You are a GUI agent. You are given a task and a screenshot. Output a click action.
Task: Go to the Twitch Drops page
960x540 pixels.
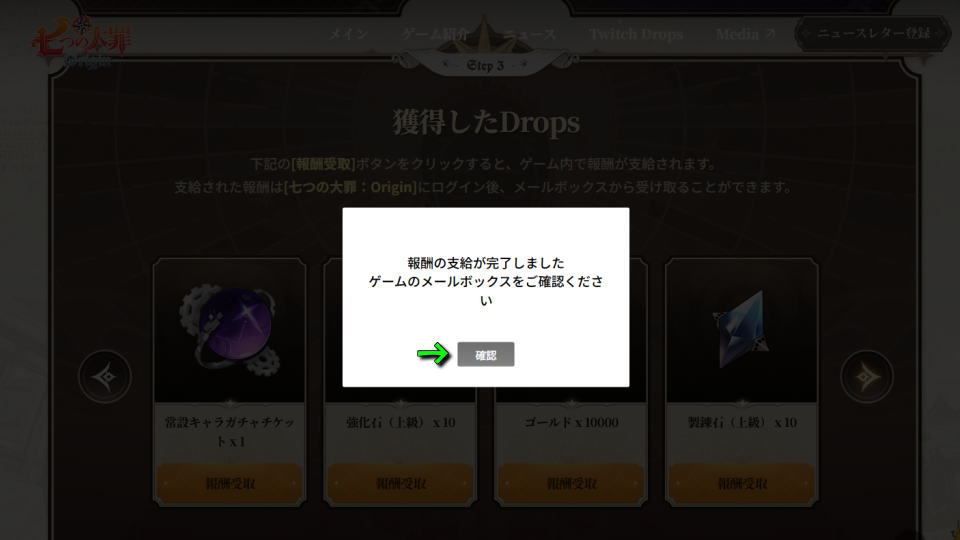pyautogui.click(x=636, y=34)
